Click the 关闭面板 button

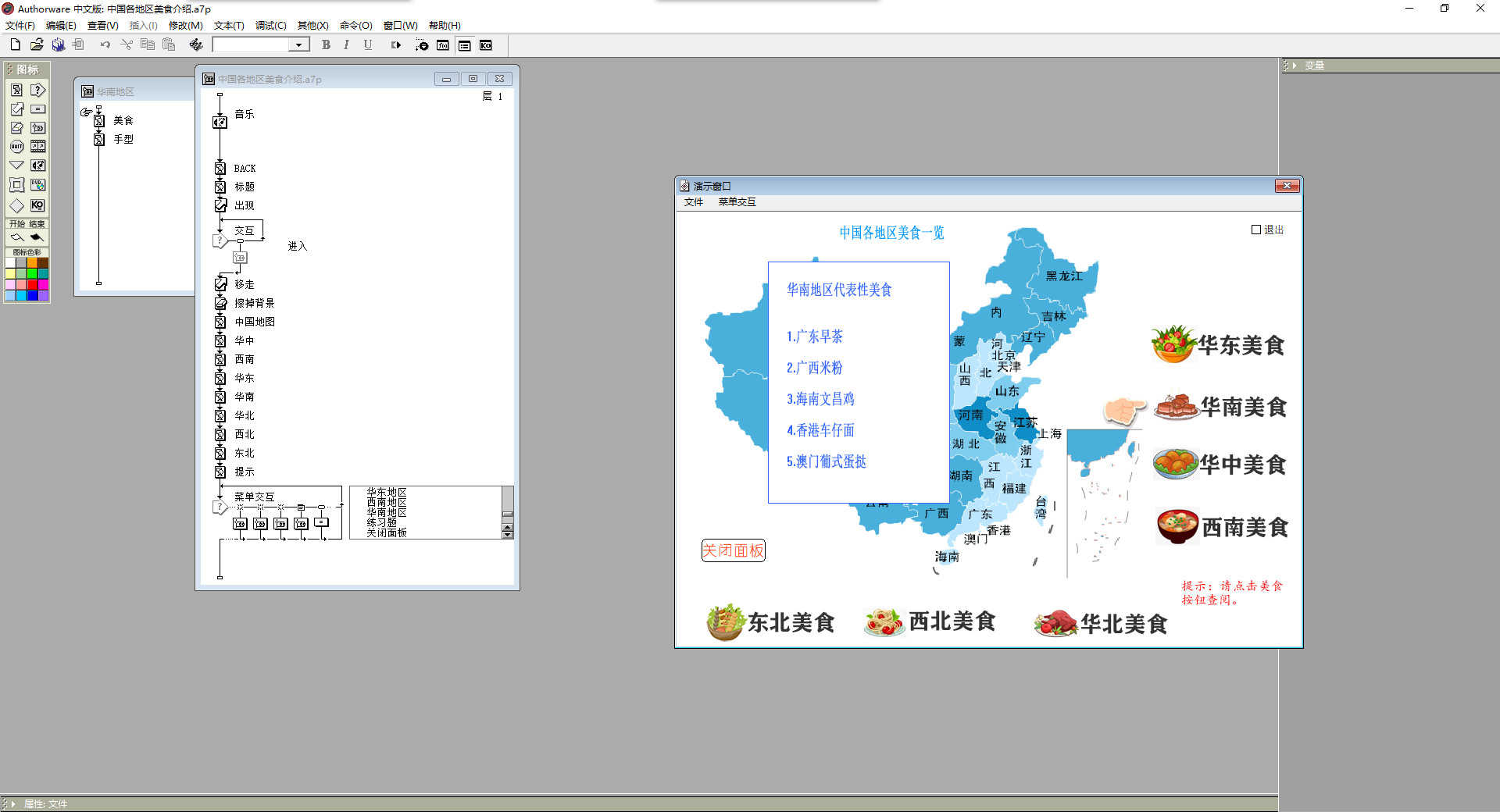(x=733, y=550)
